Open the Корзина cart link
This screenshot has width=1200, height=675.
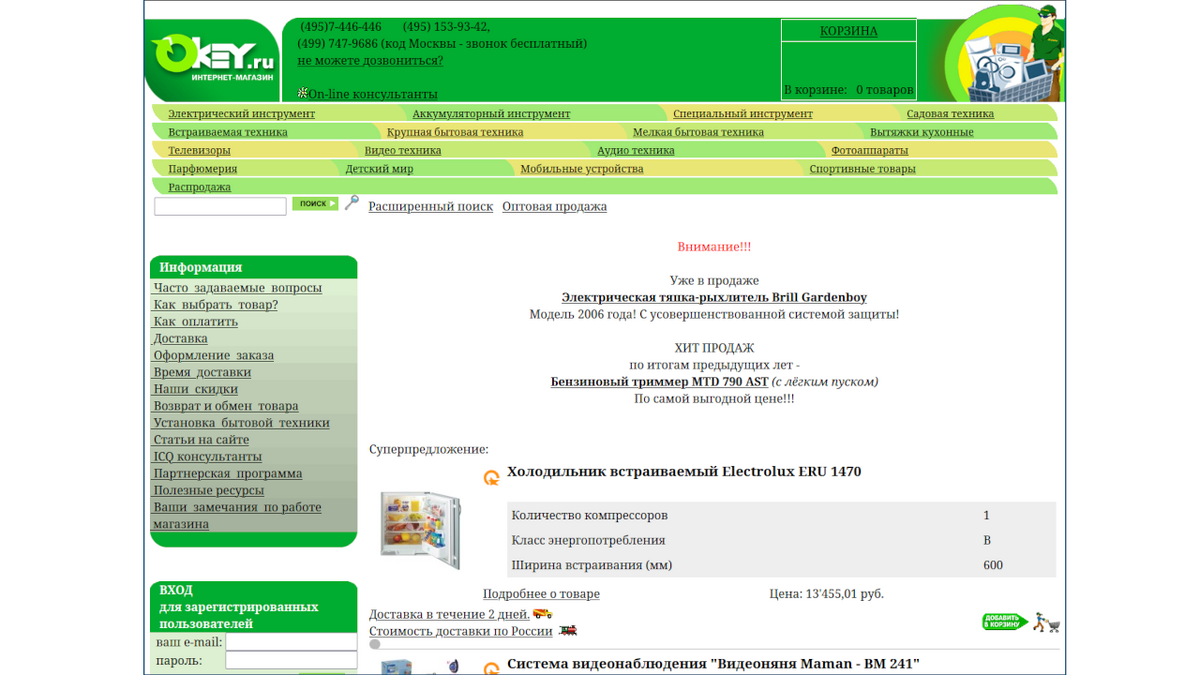click(849, 31)
